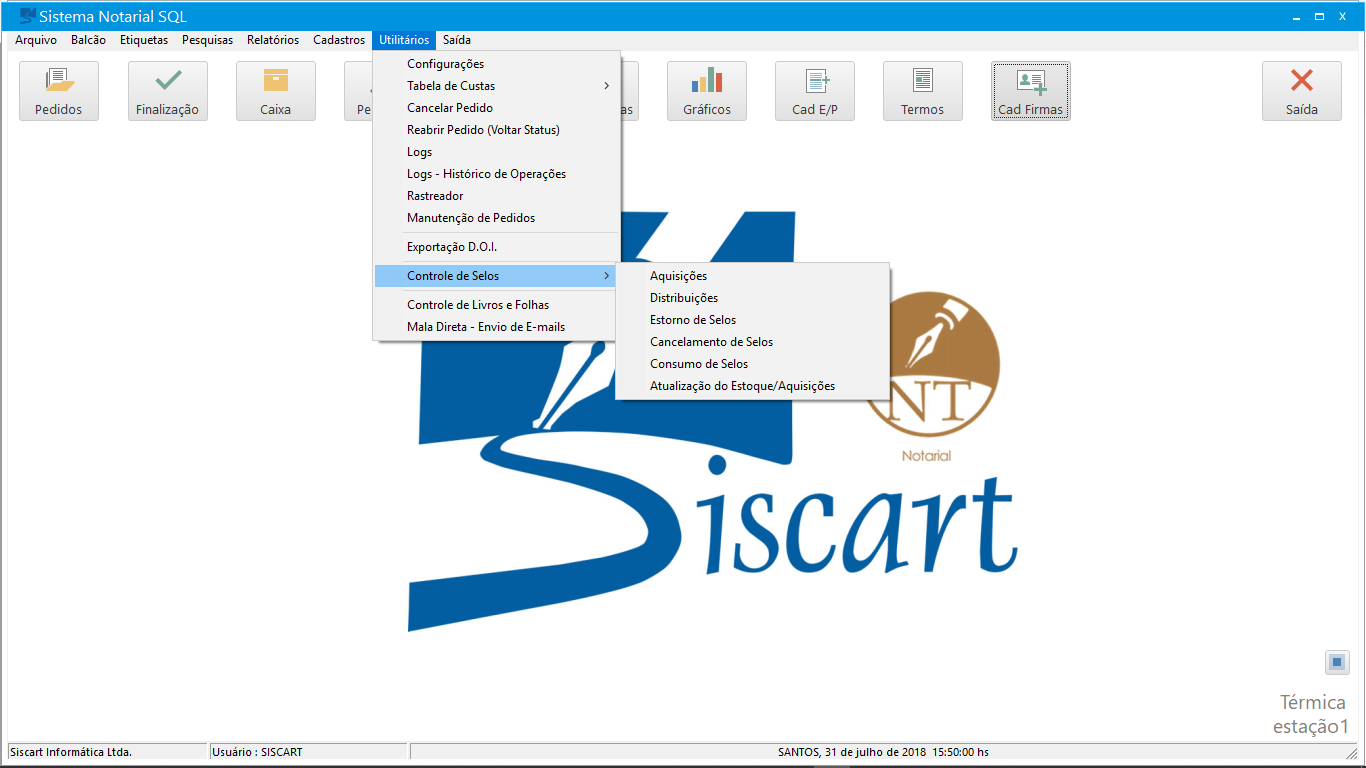The height and width of the screenshot is (768, 1366).
Task: Open the Balcão menu
Action: (89, 40)
